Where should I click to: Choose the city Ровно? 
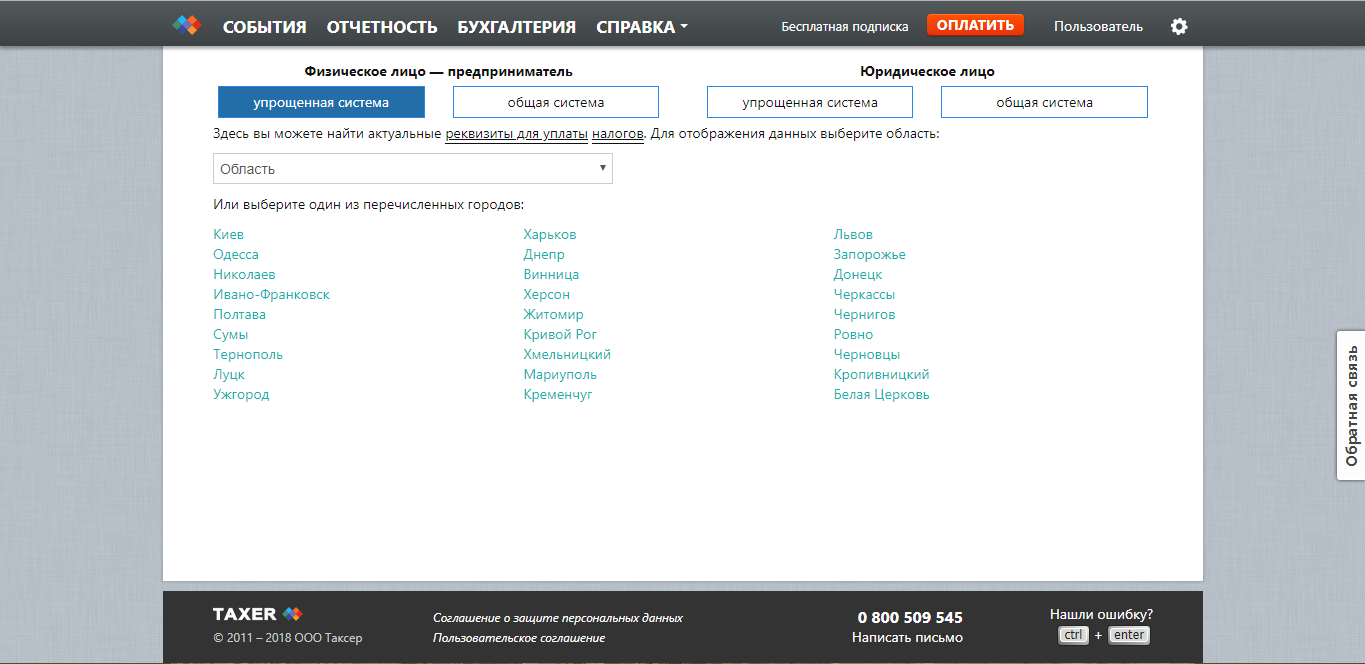coord(853,334)
